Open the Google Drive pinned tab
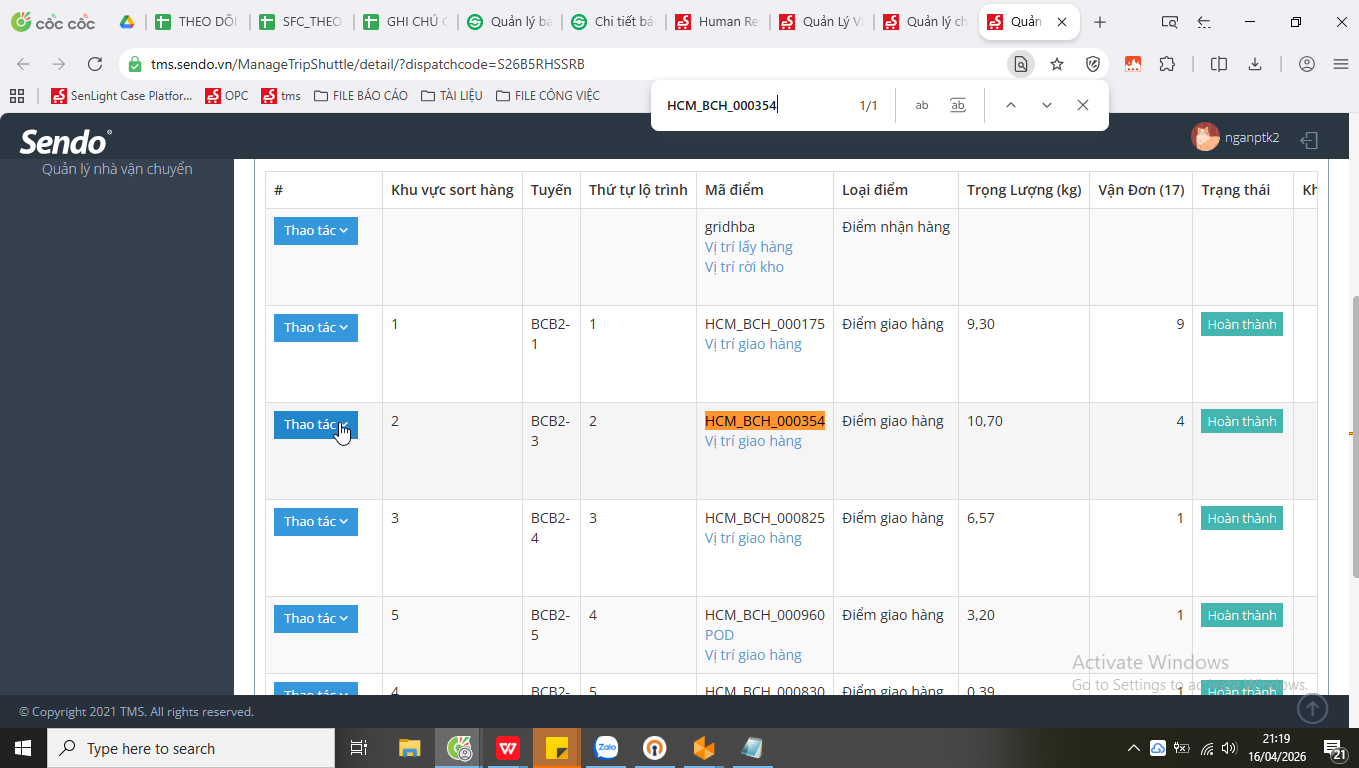Image resolution: width=1359 pixels, height=768 pixels. pos(127,22)
